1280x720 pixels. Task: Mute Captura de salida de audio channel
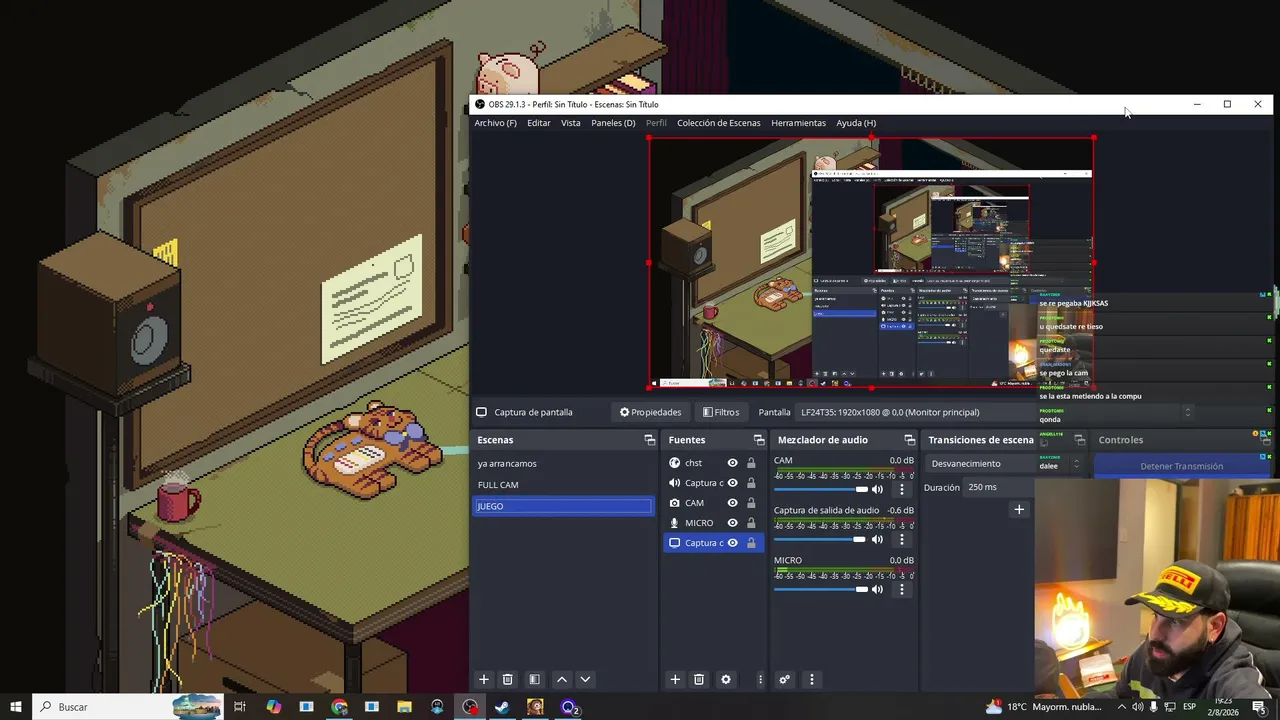[x=878, y=539]
